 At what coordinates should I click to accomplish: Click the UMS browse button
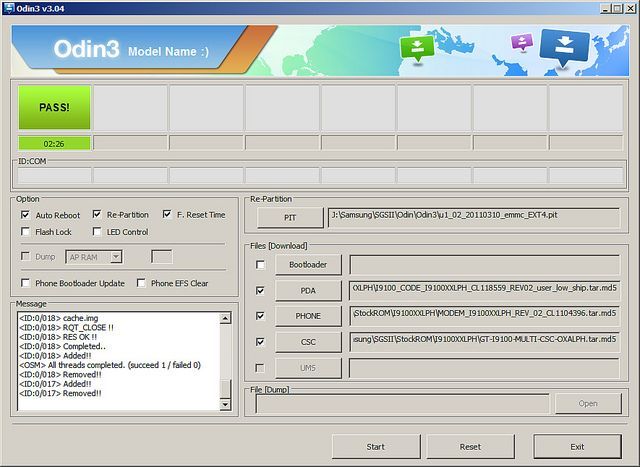[308, 368]
